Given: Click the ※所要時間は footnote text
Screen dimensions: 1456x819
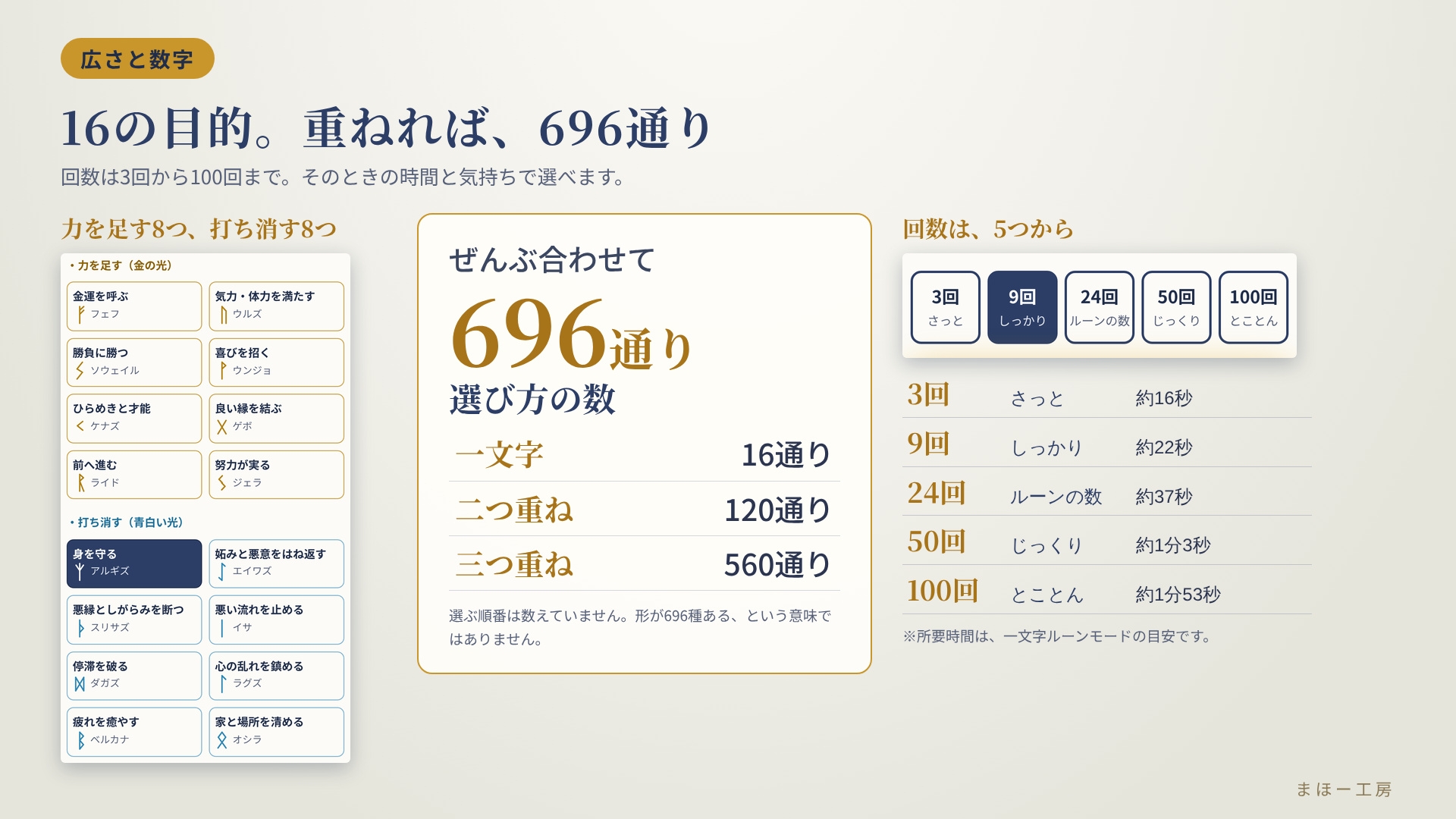Looking at the screenshot, I should (1056, 636).
